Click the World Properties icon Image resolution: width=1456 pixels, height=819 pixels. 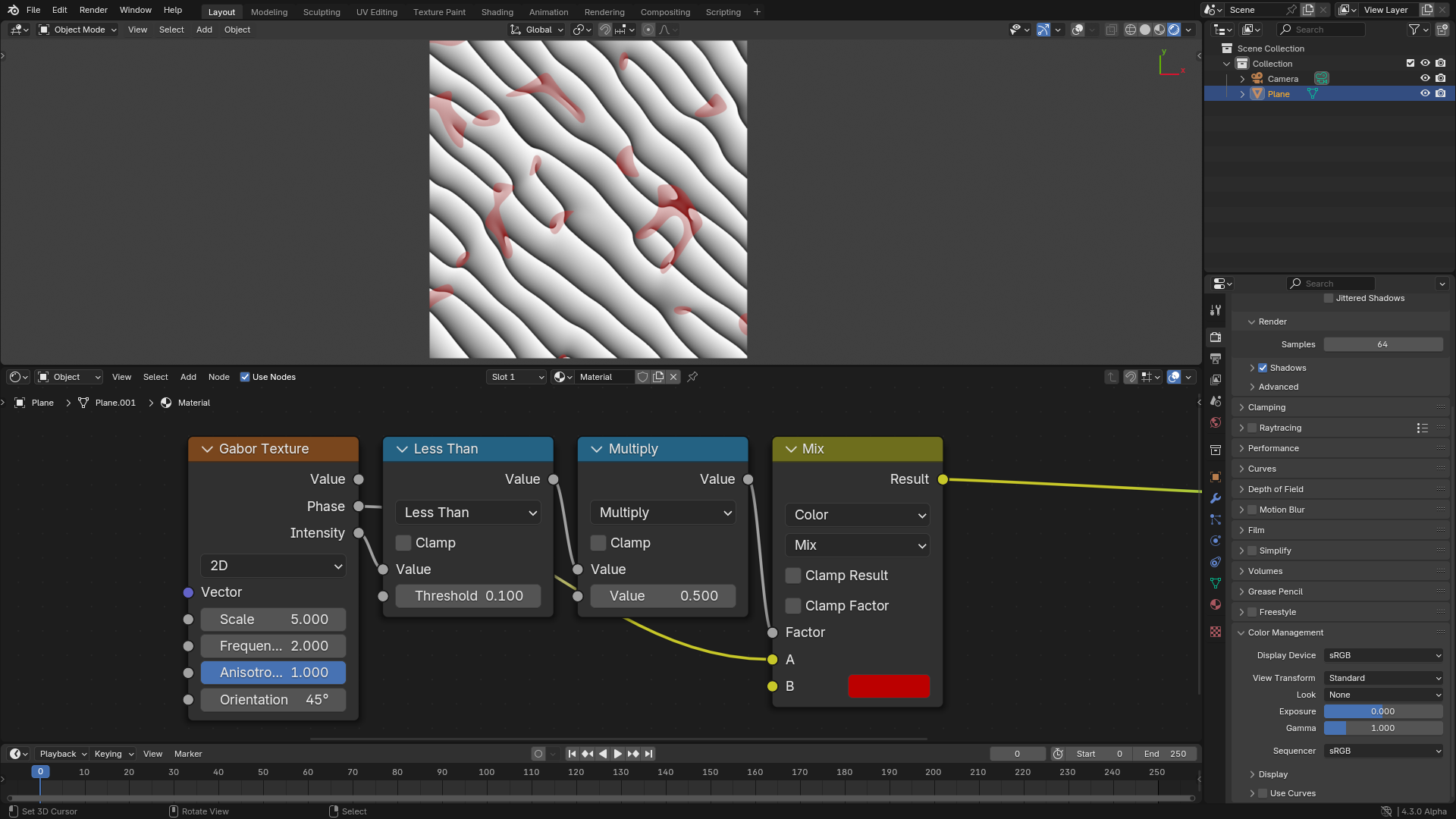click(x=1216, y=423)
